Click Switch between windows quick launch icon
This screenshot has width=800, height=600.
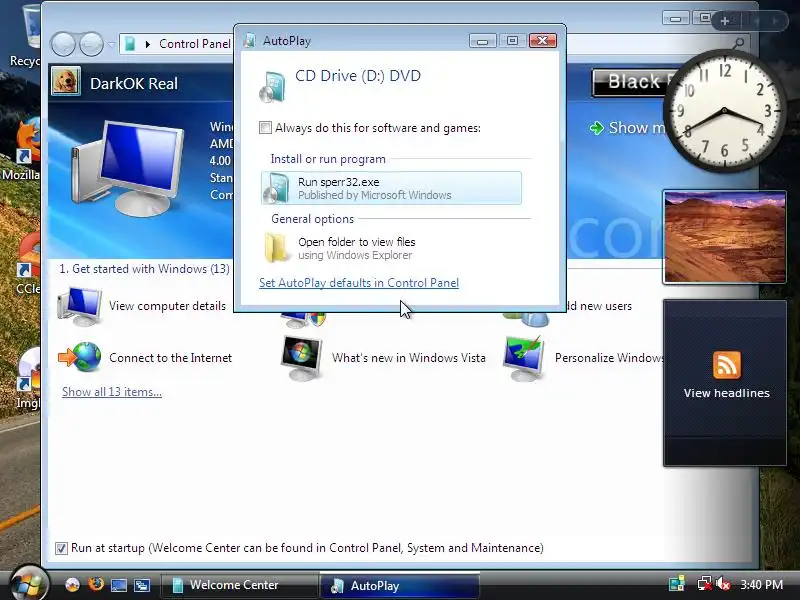[x=141, y=585]
